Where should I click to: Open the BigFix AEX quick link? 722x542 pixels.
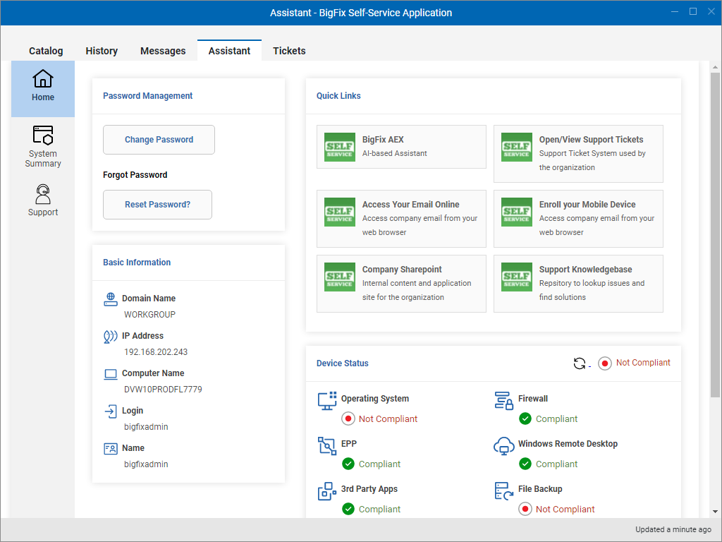401,147
